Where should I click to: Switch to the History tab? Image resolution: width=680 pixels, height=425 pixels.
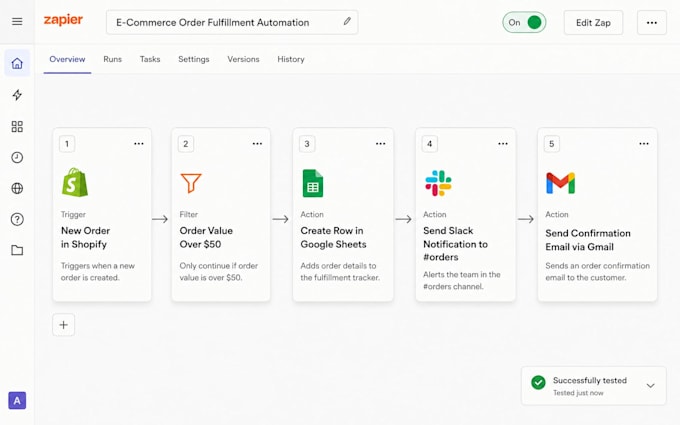click(291, 59)
